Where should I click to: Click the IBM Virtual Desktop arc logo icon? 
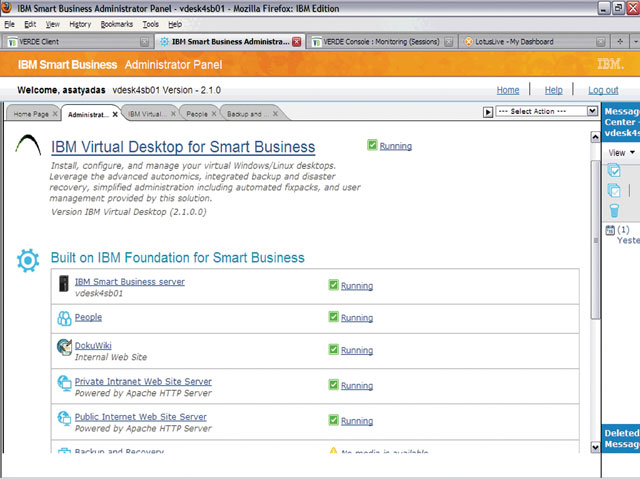click(x=28, y=145)
